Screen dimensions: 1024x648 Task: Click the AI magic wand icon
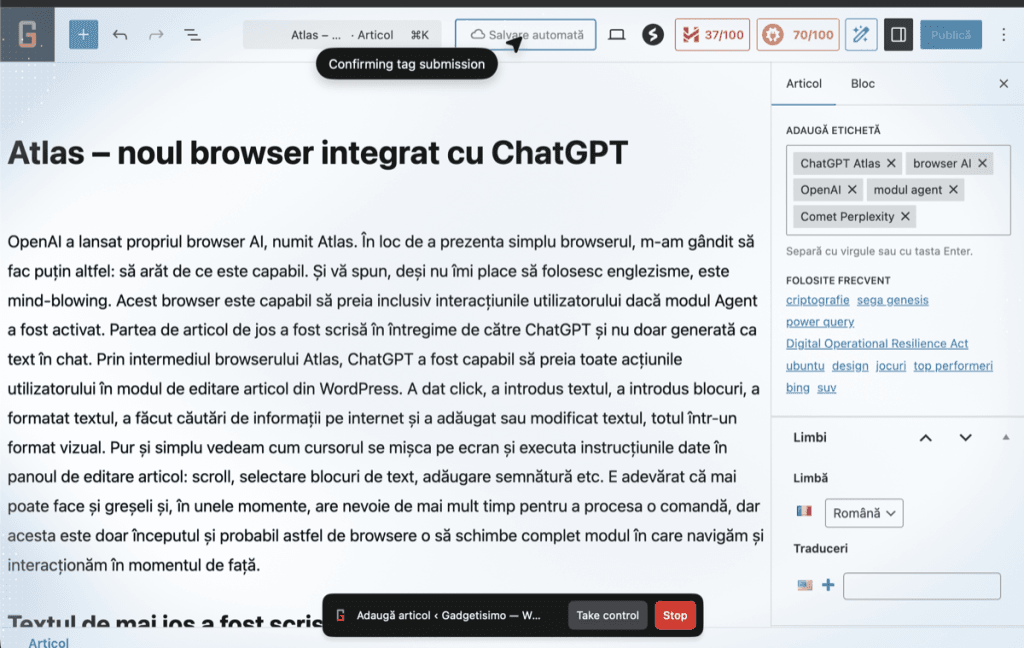click(861, 35)
